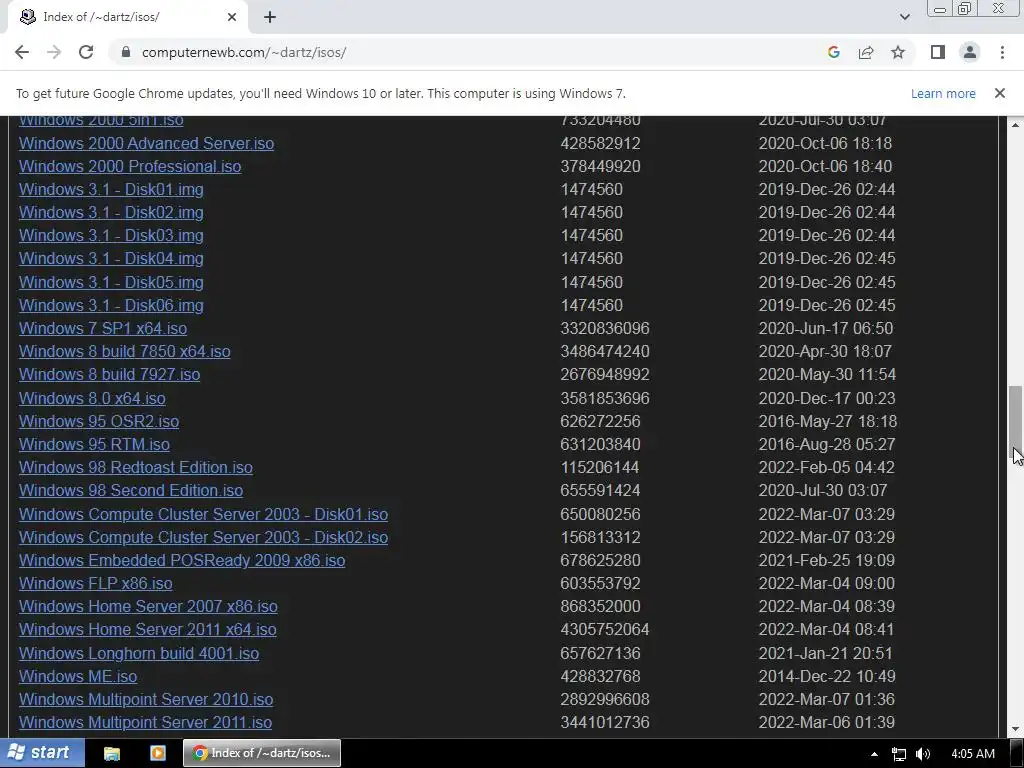Download Windows FLP x86.iso

point(95,583)
